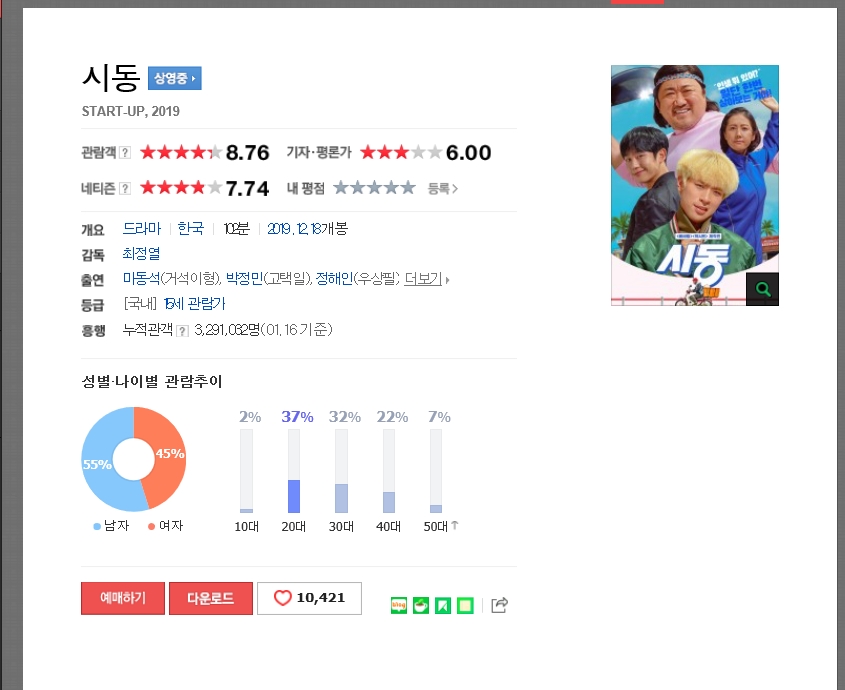The width and height of the screenshot is (845, 690).
Task: Click the help icon beside 누적관객
Action: pyautogui.click(x=182, y=331)
